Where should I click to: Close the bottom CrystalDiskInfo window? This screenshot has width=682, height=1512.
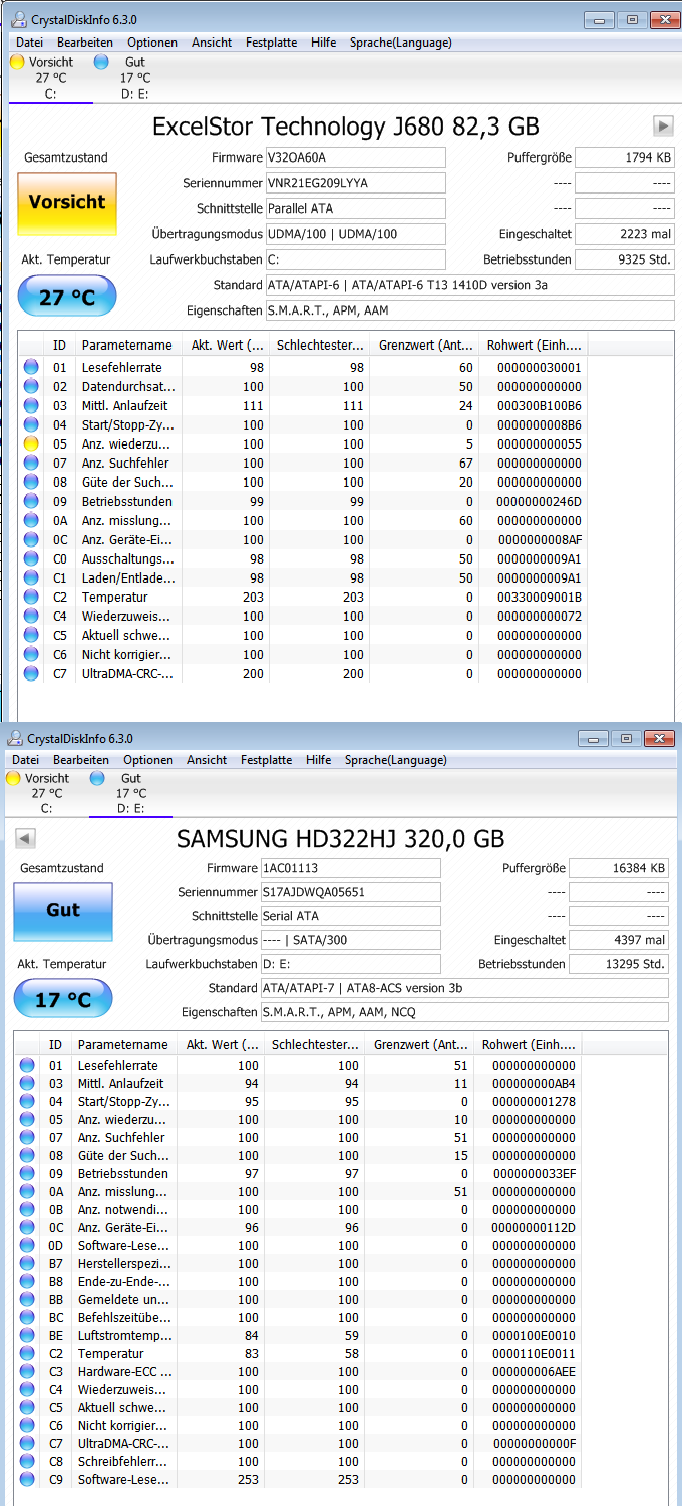coord(660,738)
